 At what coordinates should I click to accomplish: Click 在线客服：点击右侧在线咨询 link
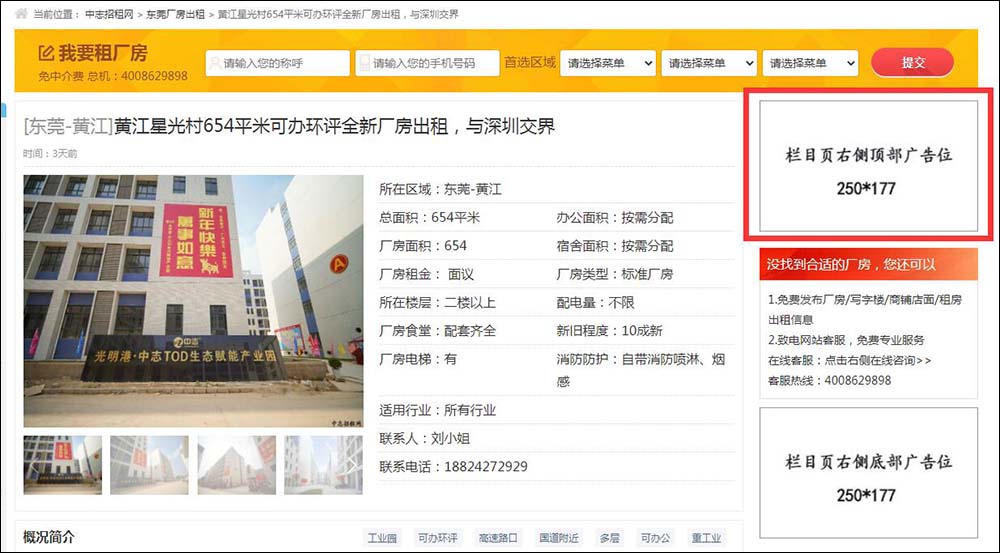pyautogui.click(x=849, y=360)
